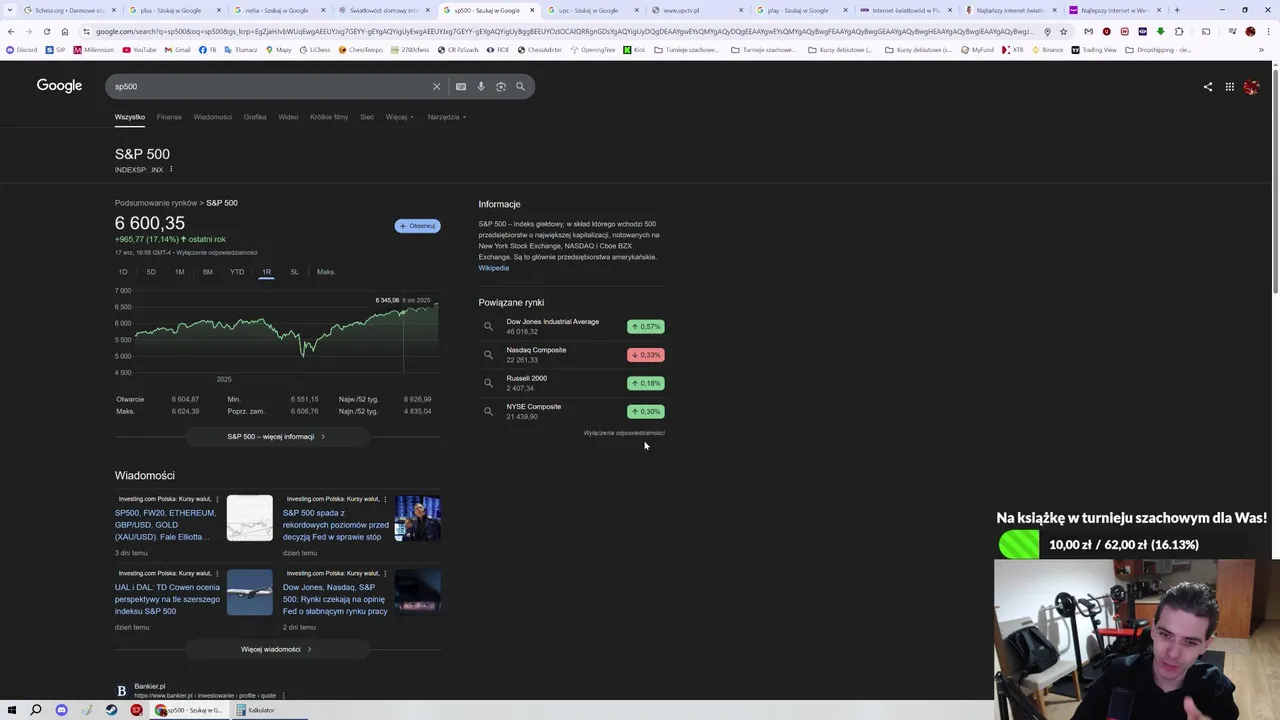1280x720 pixels.
Task: Select the 5L chart range
Action: pyautogui.click(x=294, y=272)
